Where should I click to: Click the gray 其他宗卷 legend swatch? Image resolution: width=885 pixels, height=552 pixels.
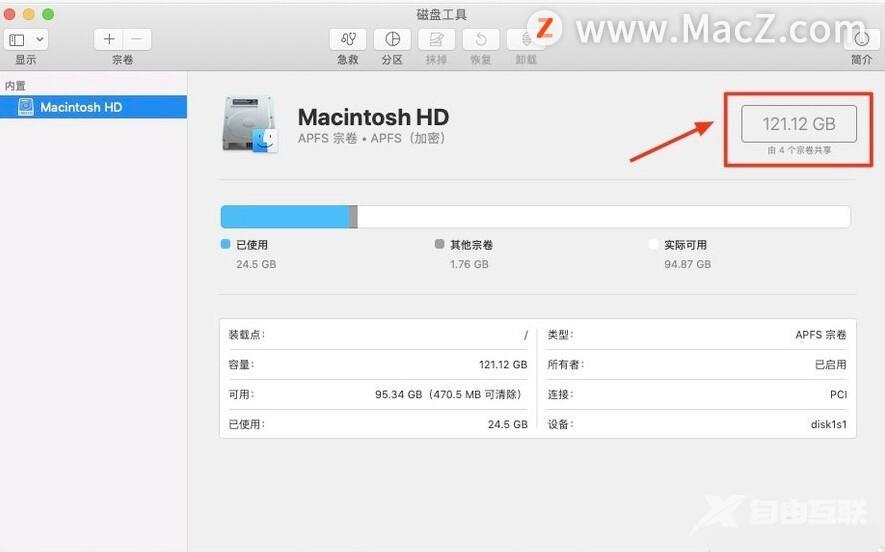coord(439,244)
